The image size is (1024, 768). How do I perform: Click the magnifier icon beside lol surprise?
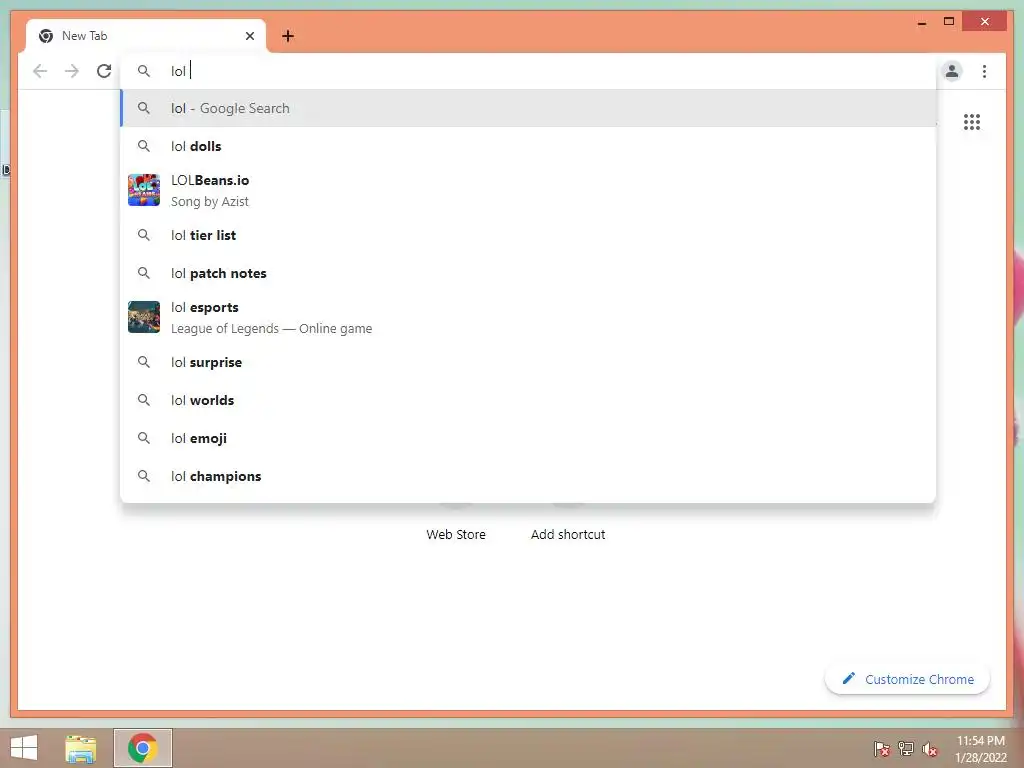tap(144, 362)
